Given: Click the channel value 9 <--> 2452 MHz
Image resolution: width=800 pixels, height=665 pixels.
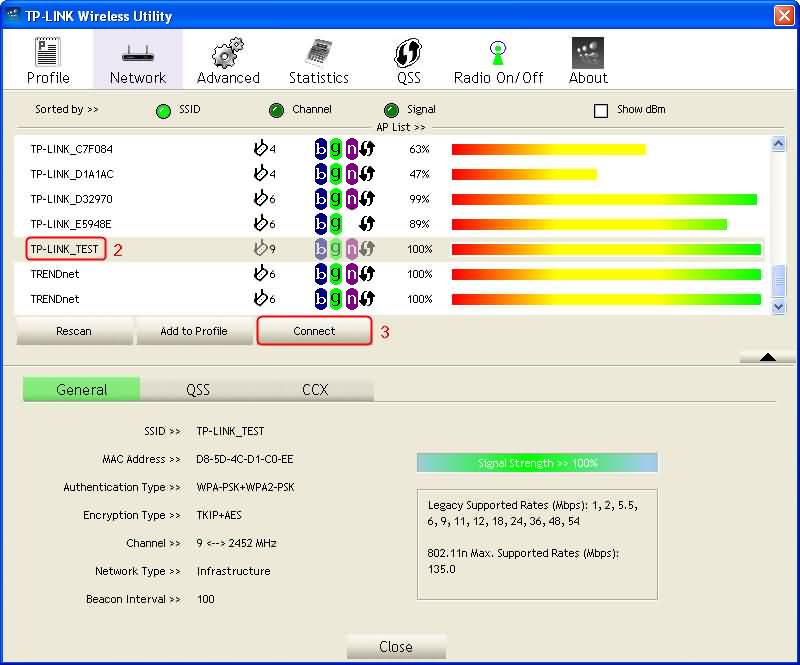Looking at the screenshot, I should tap(237, 543).
